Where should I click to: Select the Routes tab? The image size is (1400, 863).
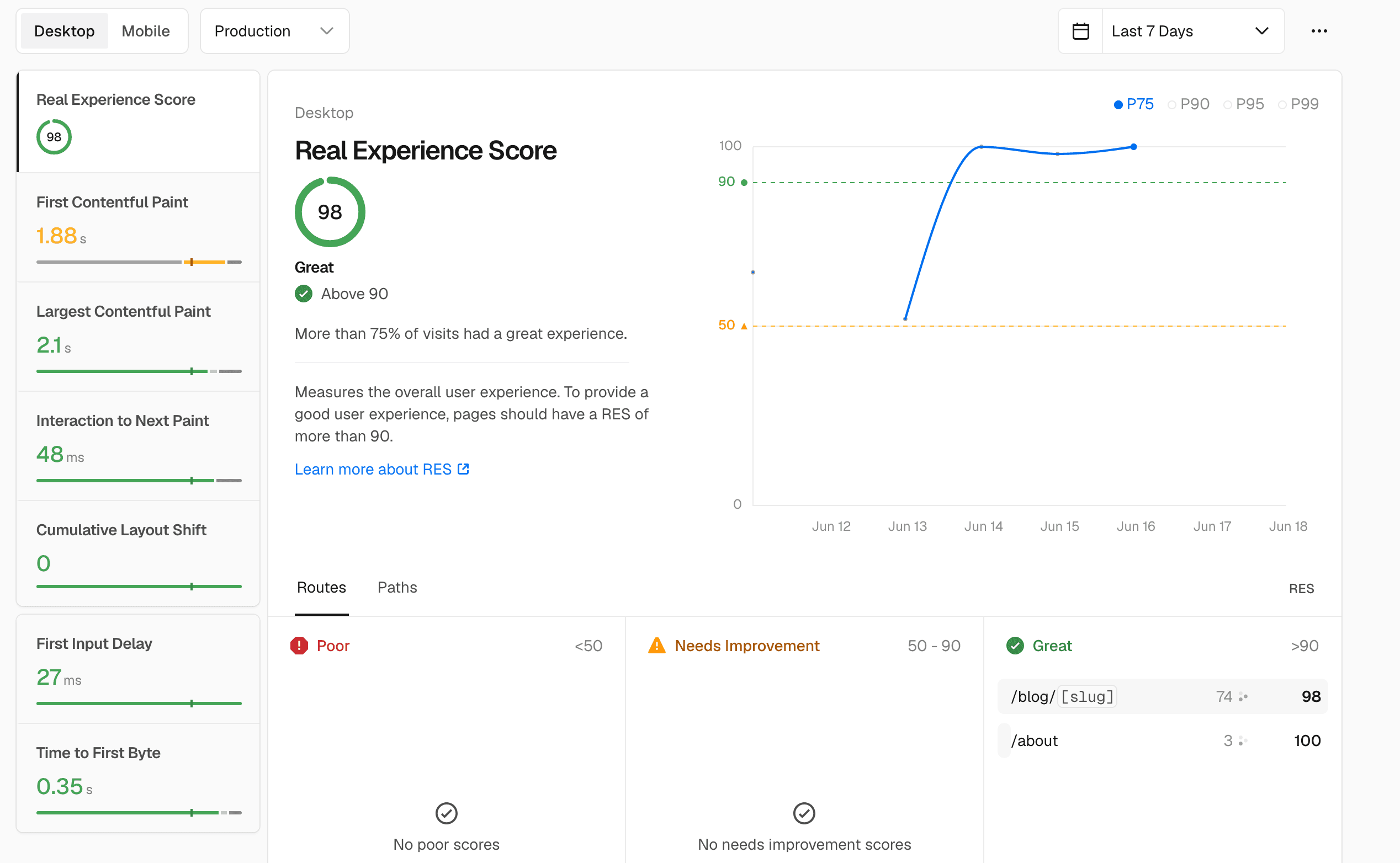point(321,587)
